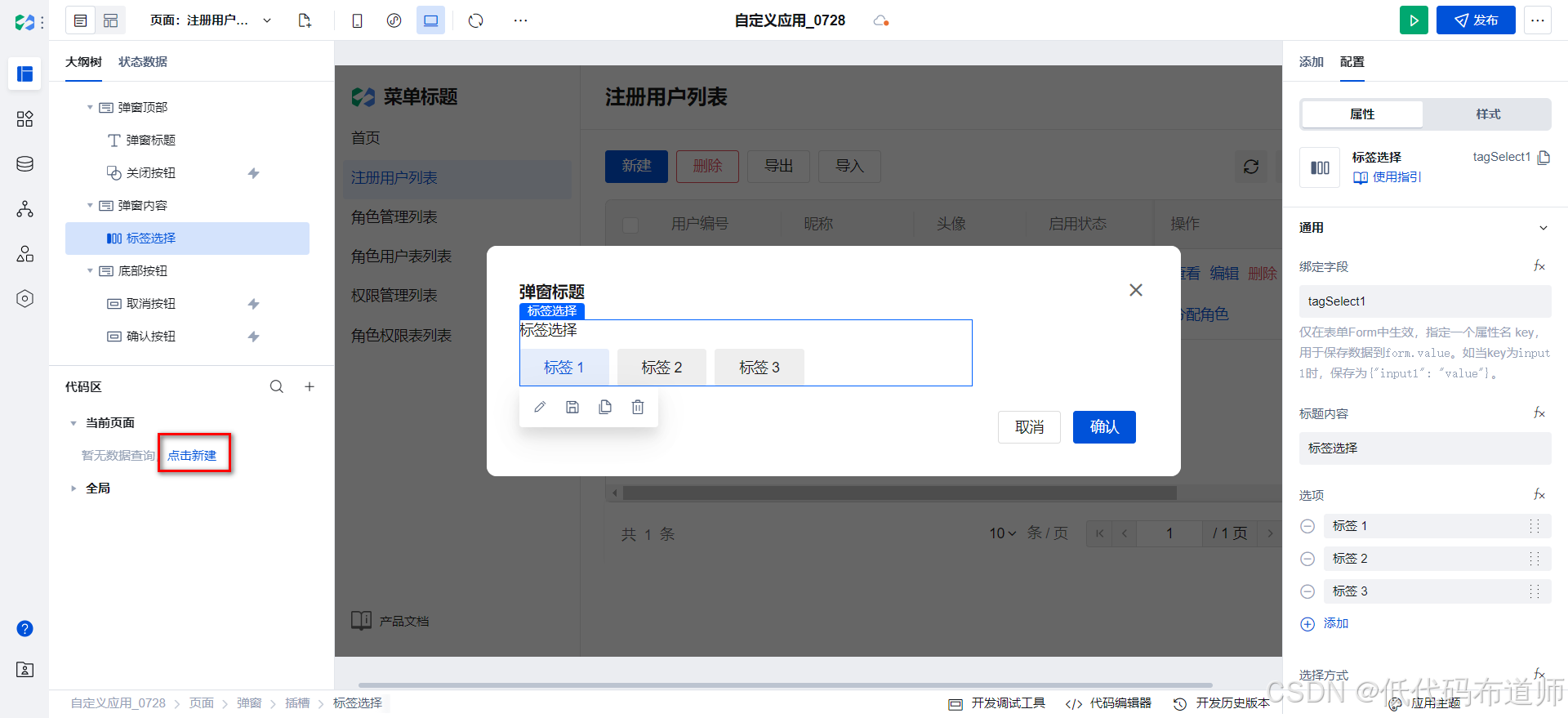Viewport: 1568px width, 718px height.
Task: Select the 样式 segment tab
Action: 1488,114
